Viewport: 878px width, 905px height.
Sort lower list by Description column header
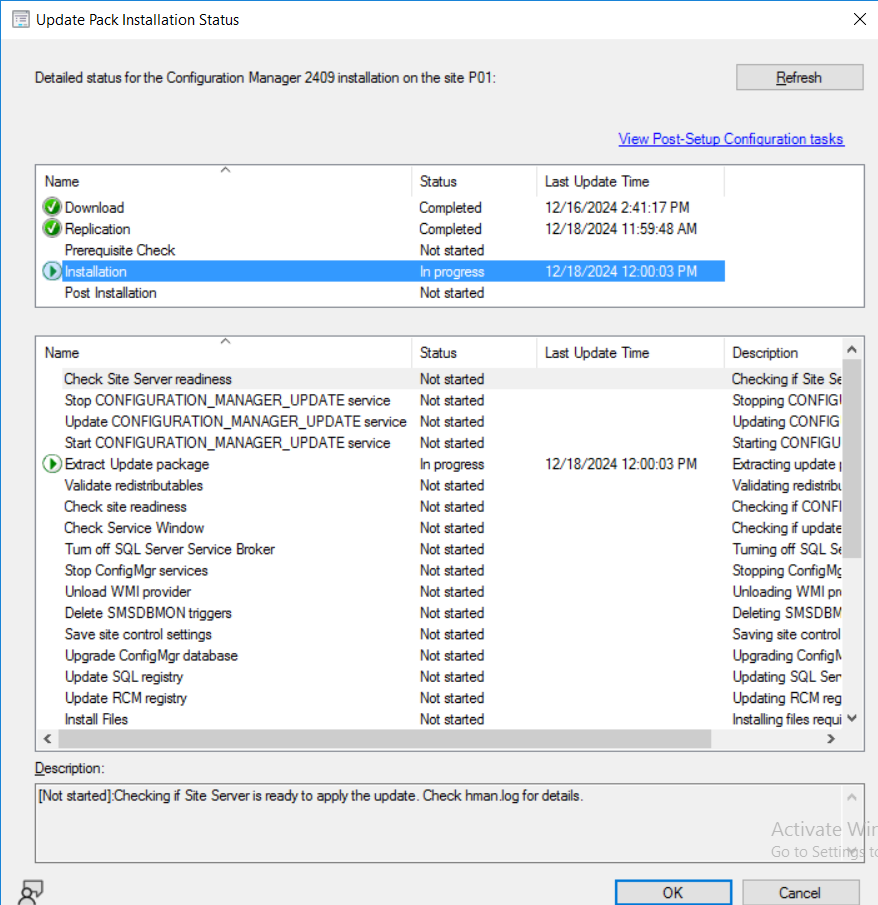click(783, 353)
